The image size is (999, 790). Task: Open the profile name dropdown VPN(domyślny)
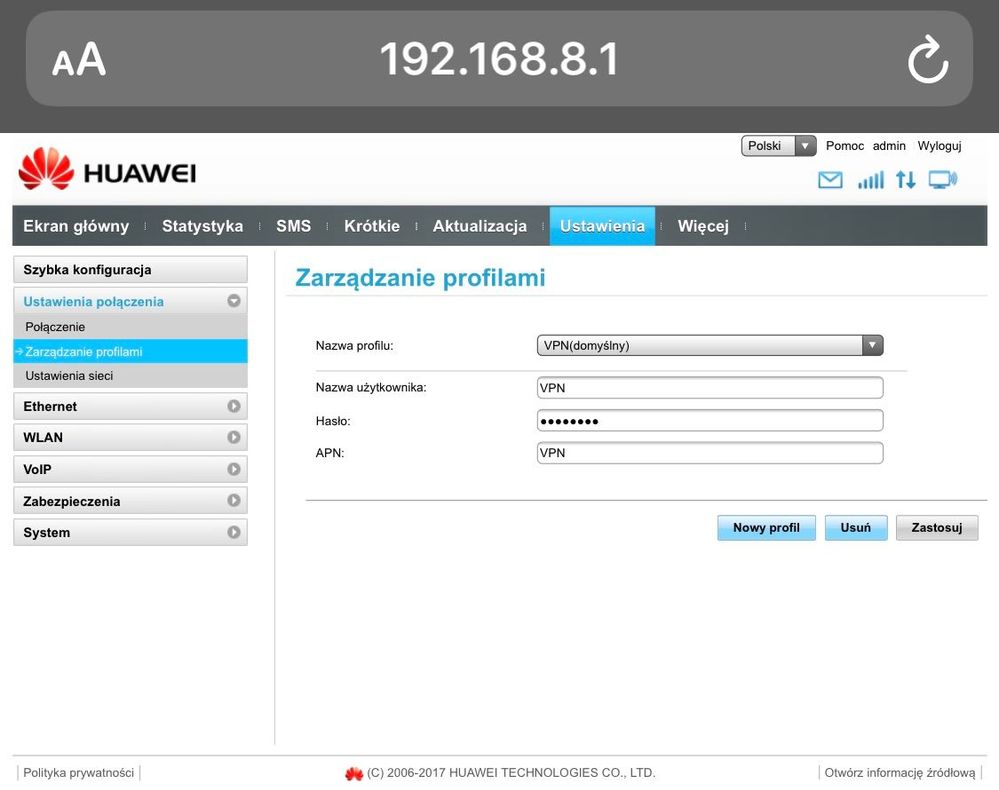tap(710, 346)
